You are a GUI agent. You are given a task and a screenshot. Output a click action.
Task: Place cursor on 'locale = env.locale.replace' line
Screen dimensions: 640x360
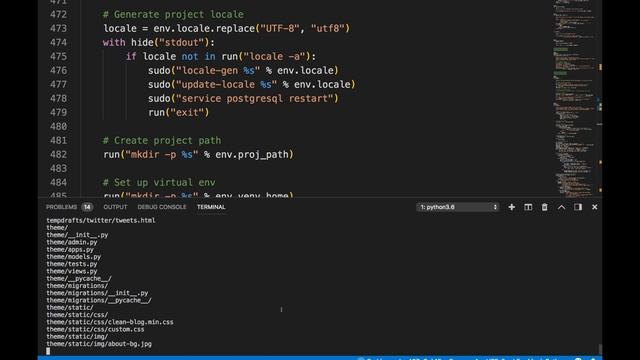(x=227, y=29)
